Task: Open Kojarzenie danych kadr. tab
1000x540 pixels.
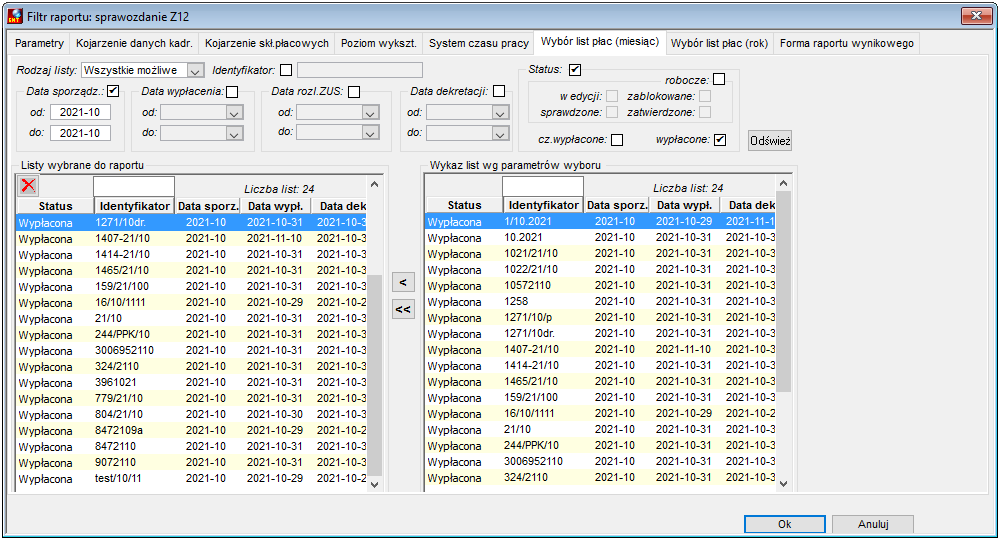Action: 134,43
